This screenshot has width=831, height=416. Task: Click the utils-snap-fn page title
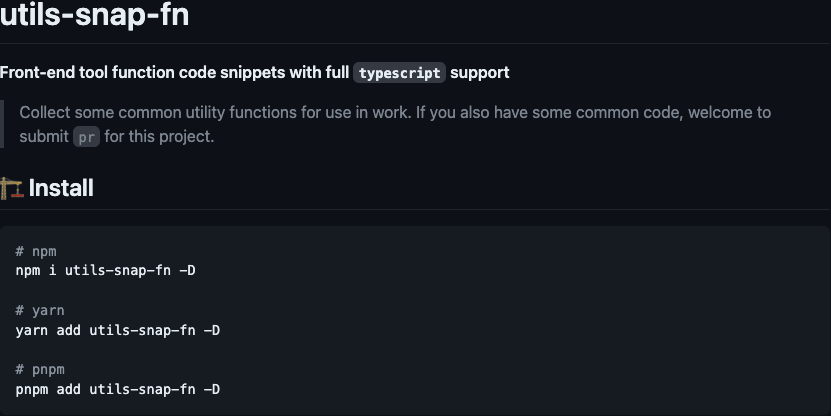(94, 14)
